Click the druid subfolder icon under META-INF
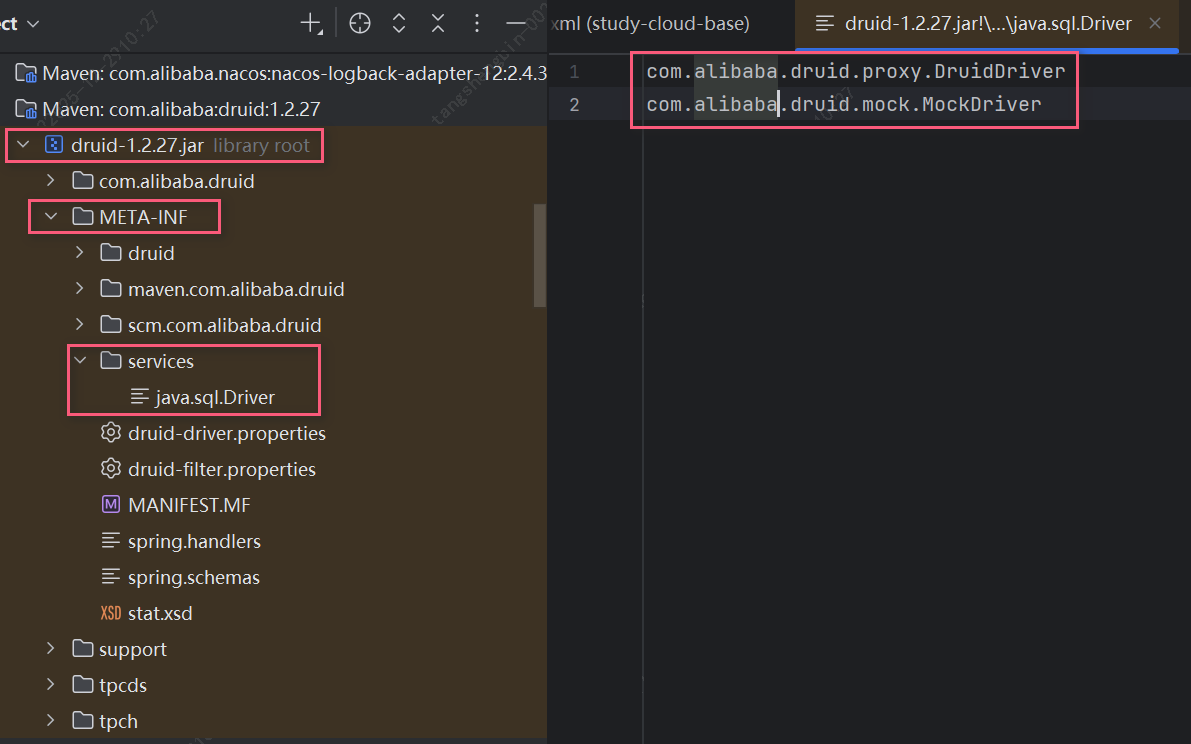 click(111, 253)
